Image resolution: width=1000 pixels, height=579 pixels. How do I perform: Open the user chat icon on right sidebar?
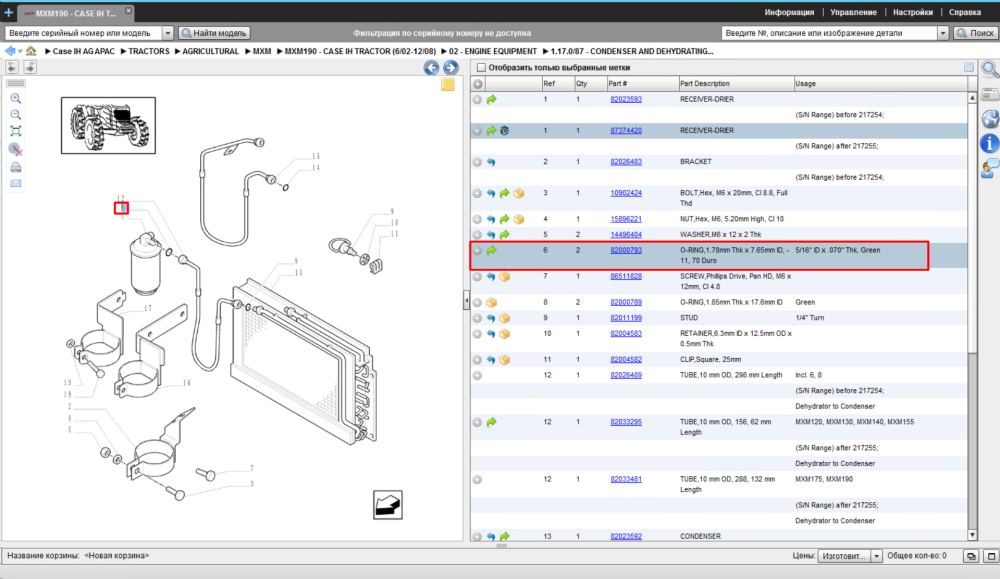tap(990, 168)
